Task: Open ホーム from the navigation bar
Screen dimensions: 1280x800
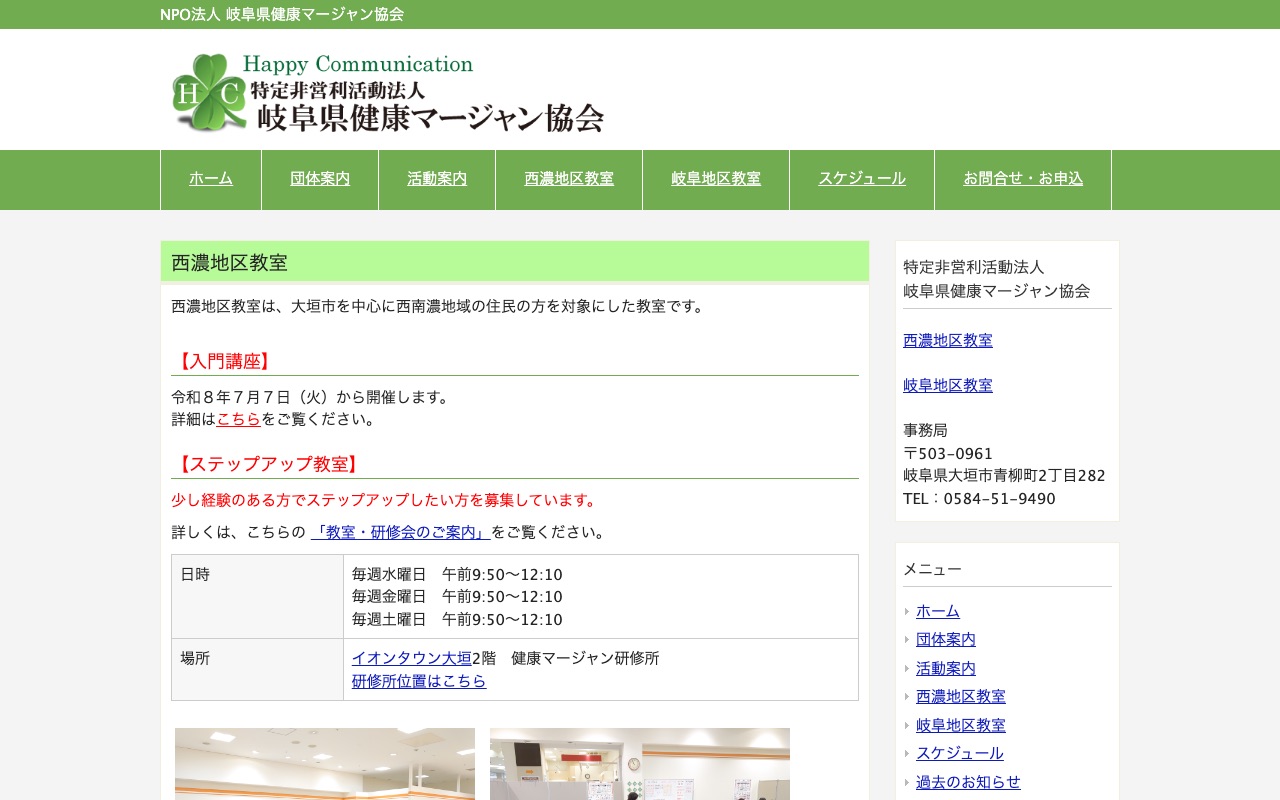Action: tap(210, 179)
